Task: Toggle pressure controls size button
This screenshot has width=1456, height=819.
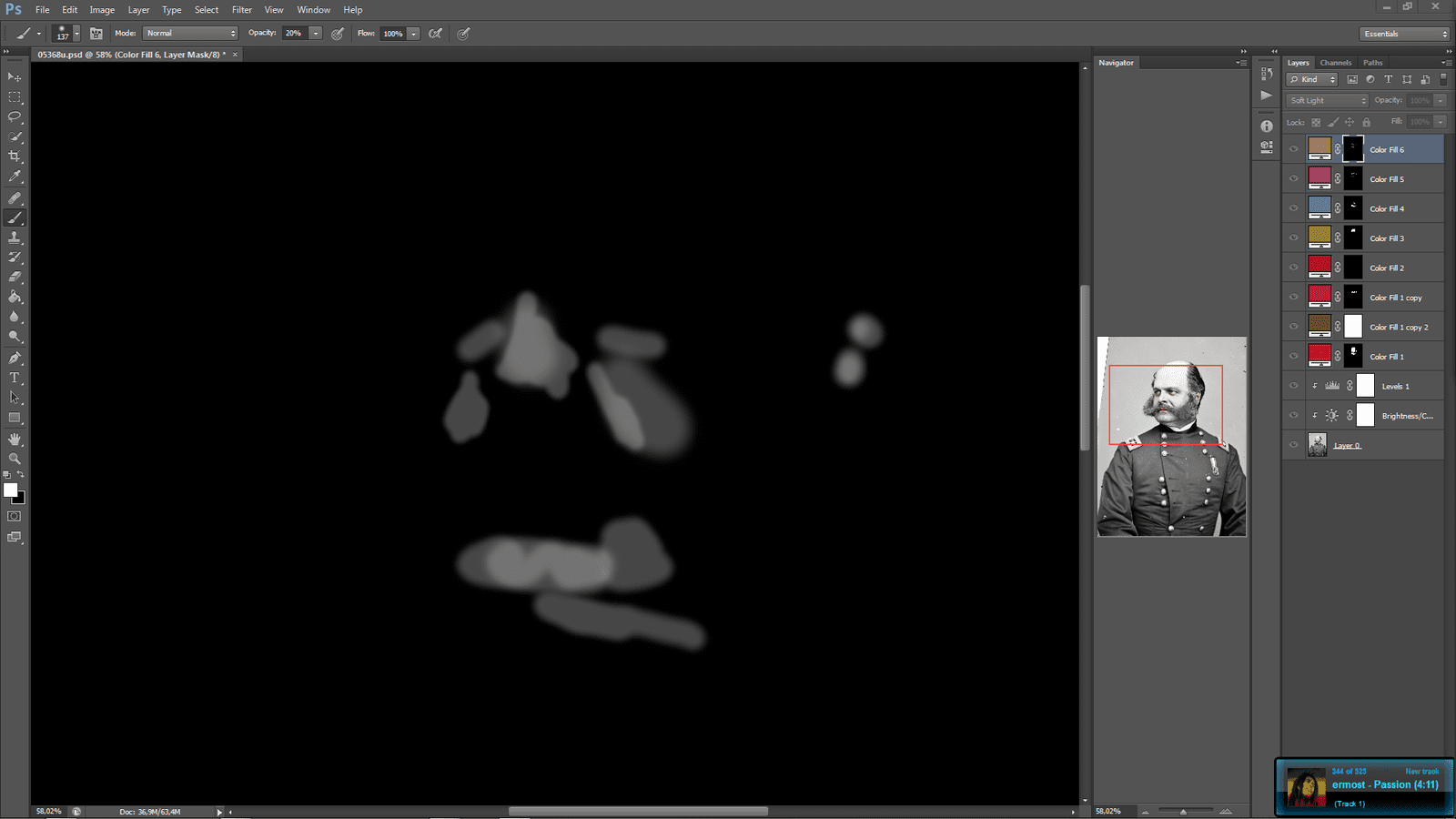Action: coord(464,34)
